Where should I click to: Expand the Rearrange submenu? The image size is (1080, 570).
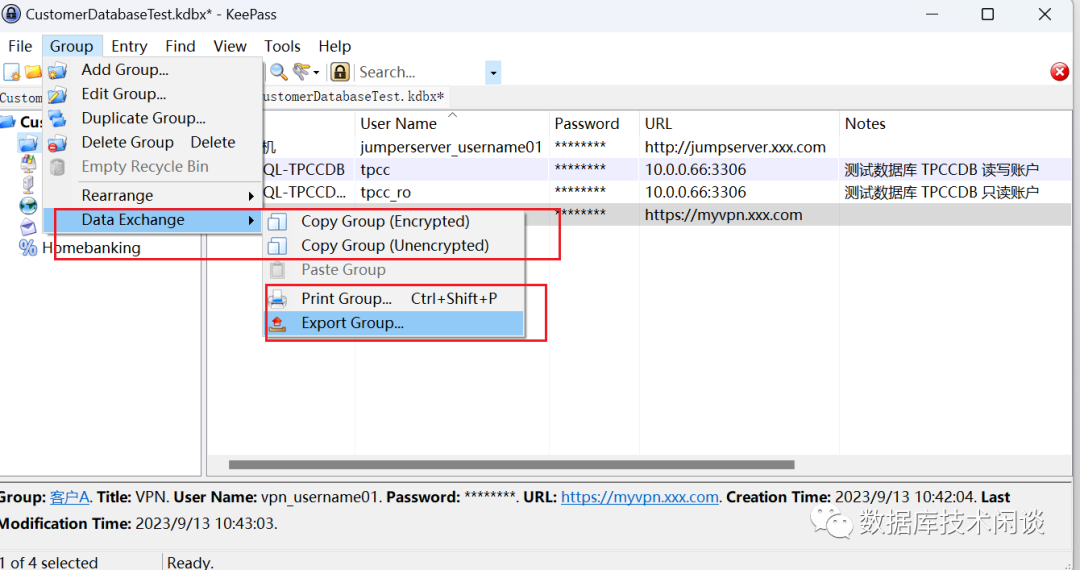pyautogui.click(x=153, y=196)
